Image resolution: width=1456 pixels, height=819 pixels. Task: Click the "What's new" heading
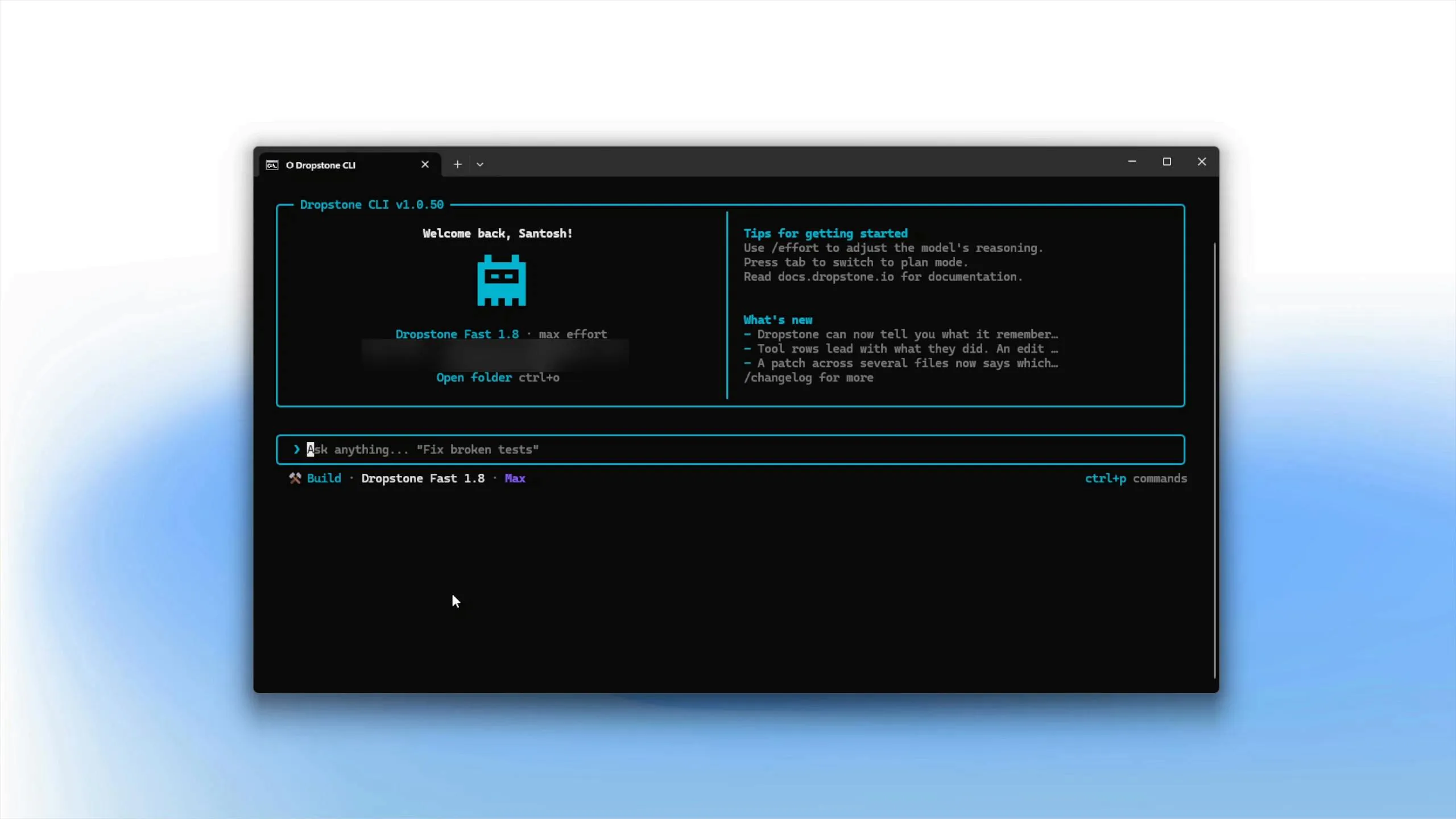pos(778,320)
